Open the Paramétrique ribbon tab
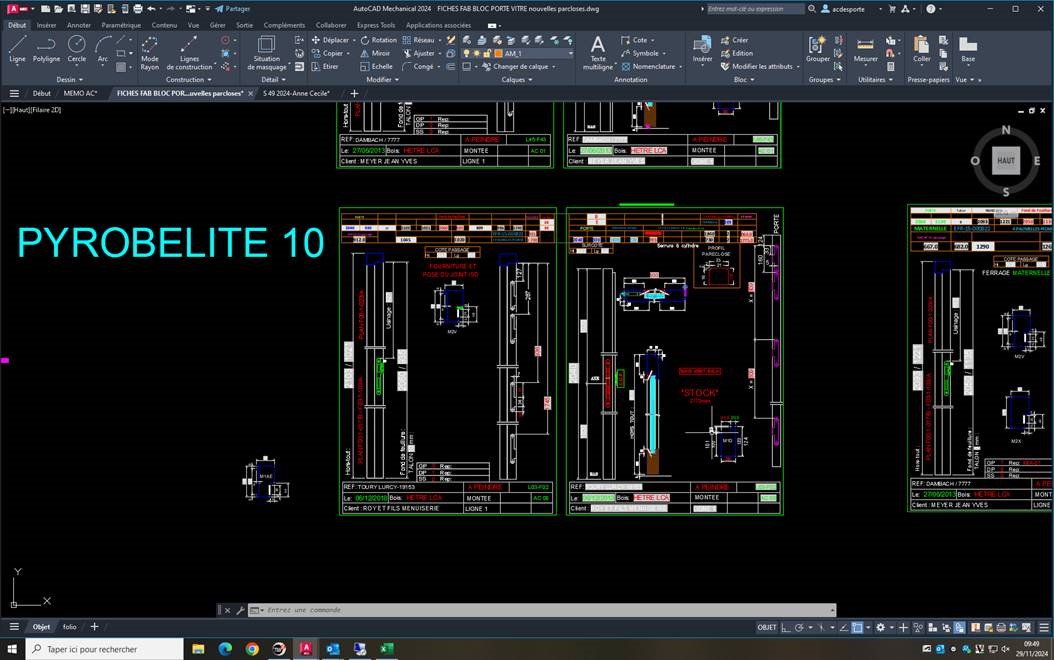The width and height of the screenshot is (1054, 660). click(121, 25)
